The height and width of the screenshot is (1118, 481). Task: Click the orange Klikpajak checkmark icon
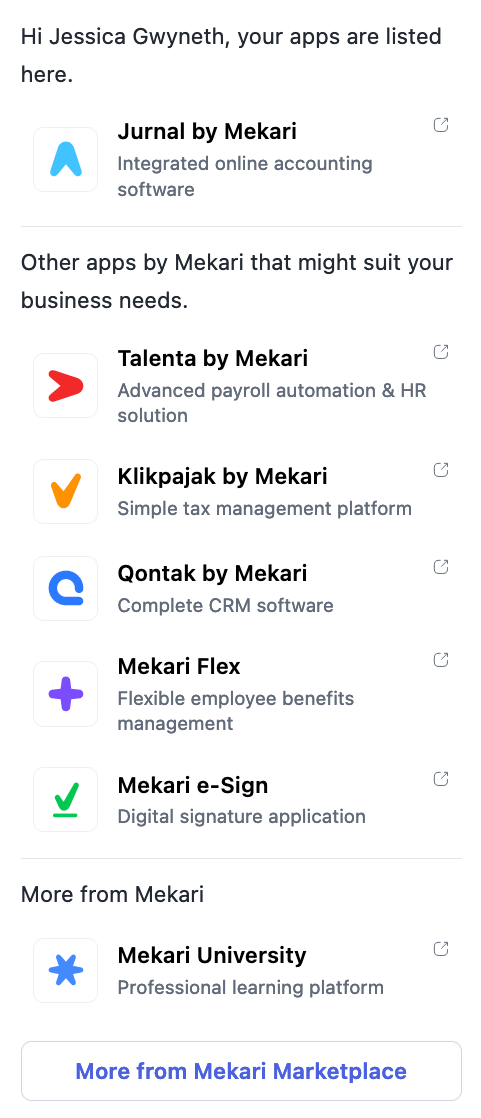[x=66, y=491]
